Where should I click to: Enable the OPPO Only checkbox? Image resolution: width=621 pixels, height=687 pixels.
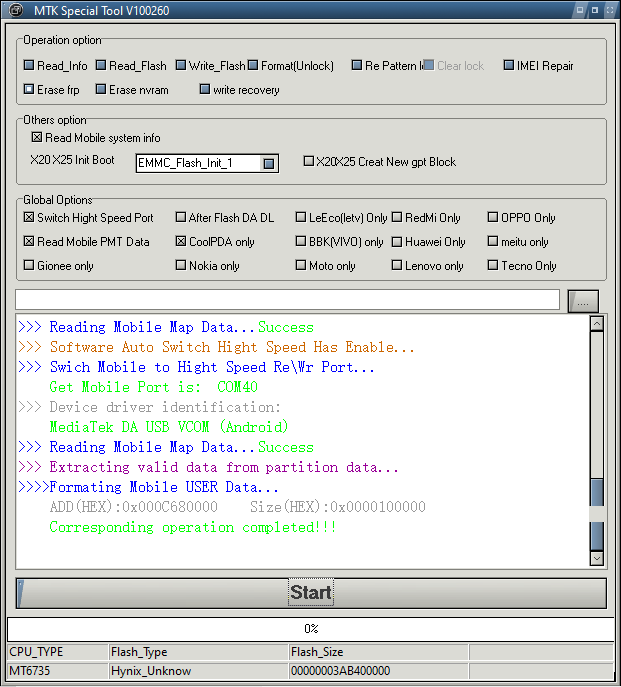click(x=493, y=217)
